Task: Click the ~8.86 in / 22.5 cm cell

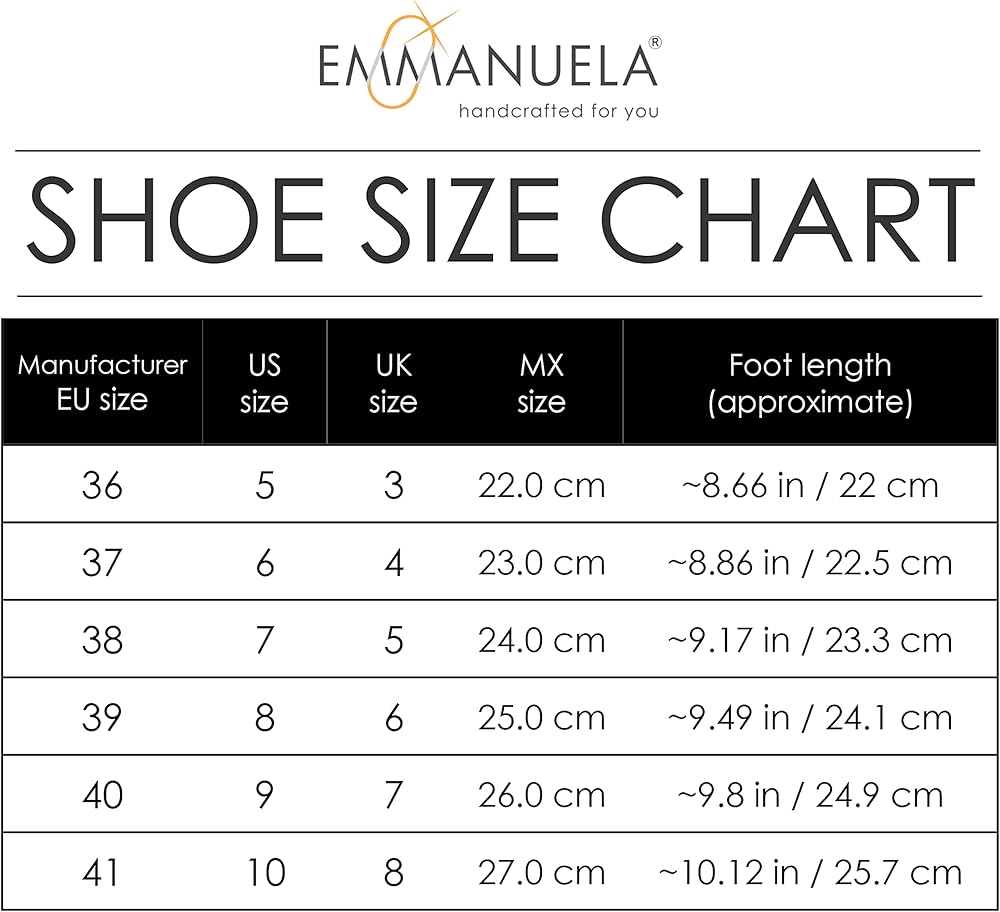Action: tap(809, 563)
